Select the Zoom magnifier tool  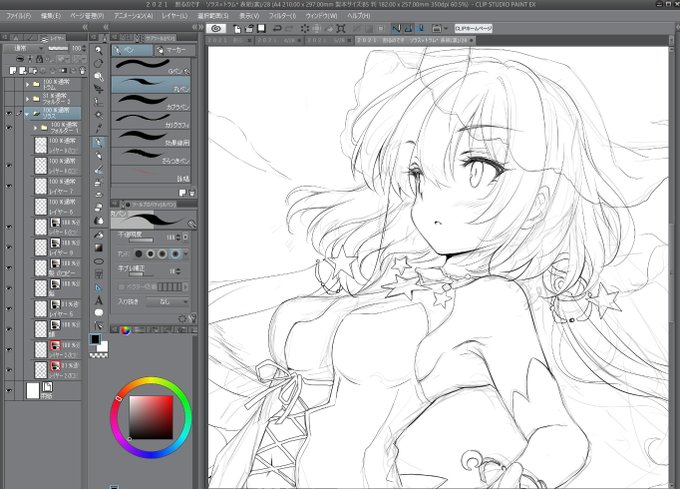point(99,50)
